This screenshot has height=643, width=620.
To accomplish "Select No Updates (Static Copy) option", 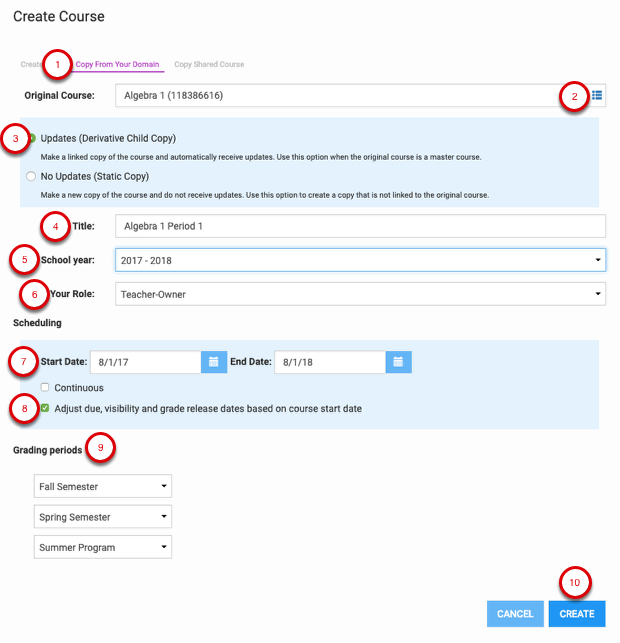I will 33,175.
